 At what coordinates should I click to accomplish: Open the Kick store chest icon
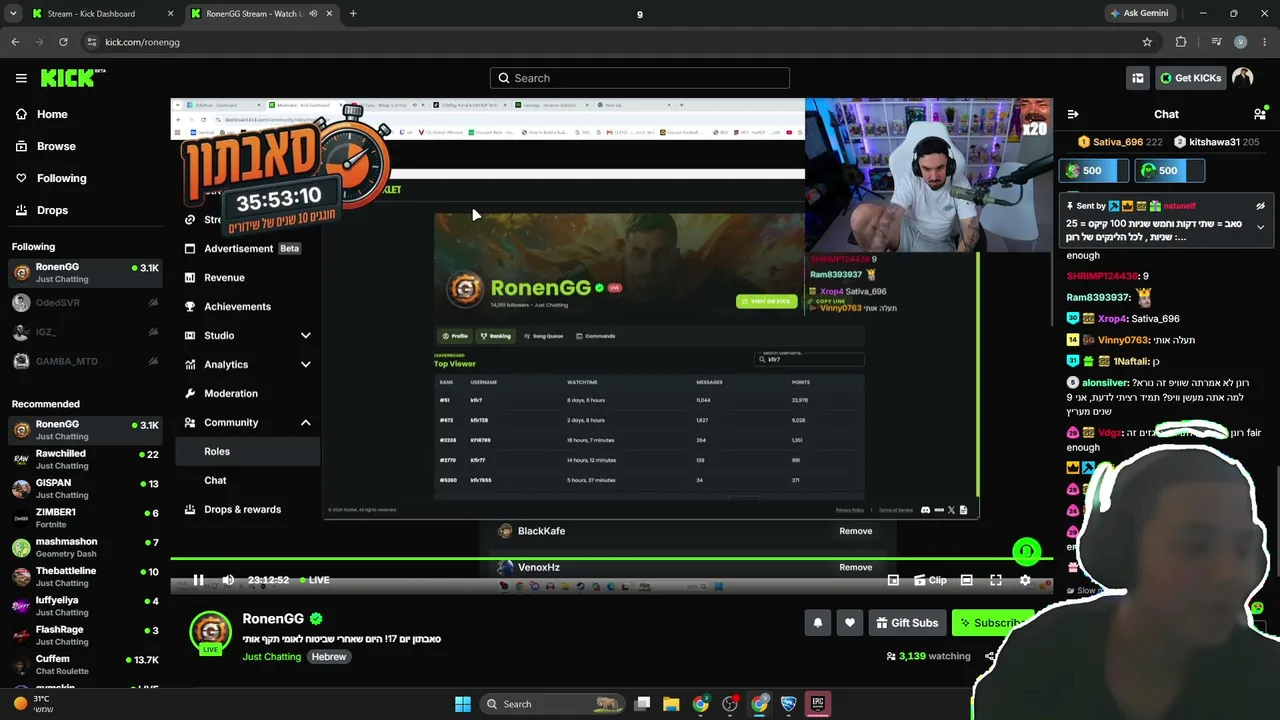coord(1138,78)
